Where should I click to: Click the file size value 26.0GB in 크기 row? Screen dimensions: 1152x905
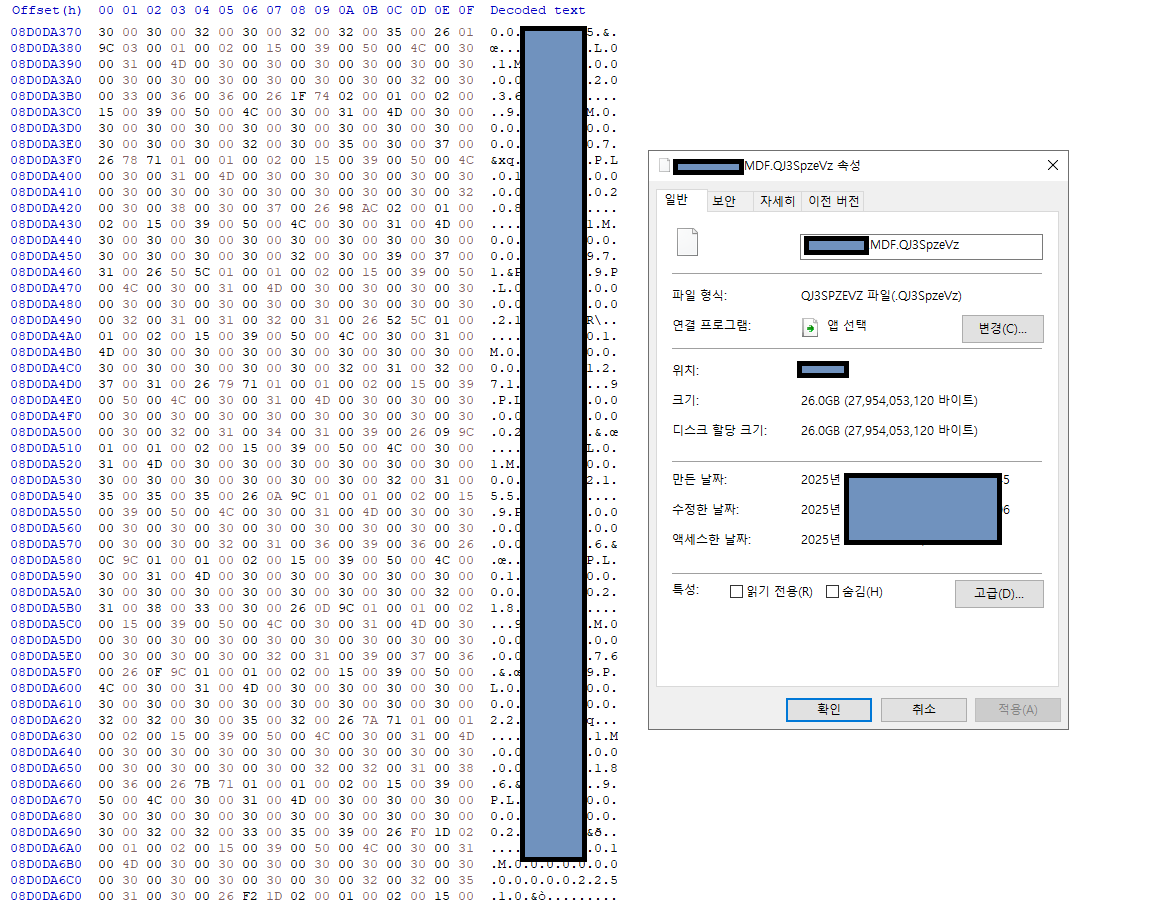tap(889, 400)
